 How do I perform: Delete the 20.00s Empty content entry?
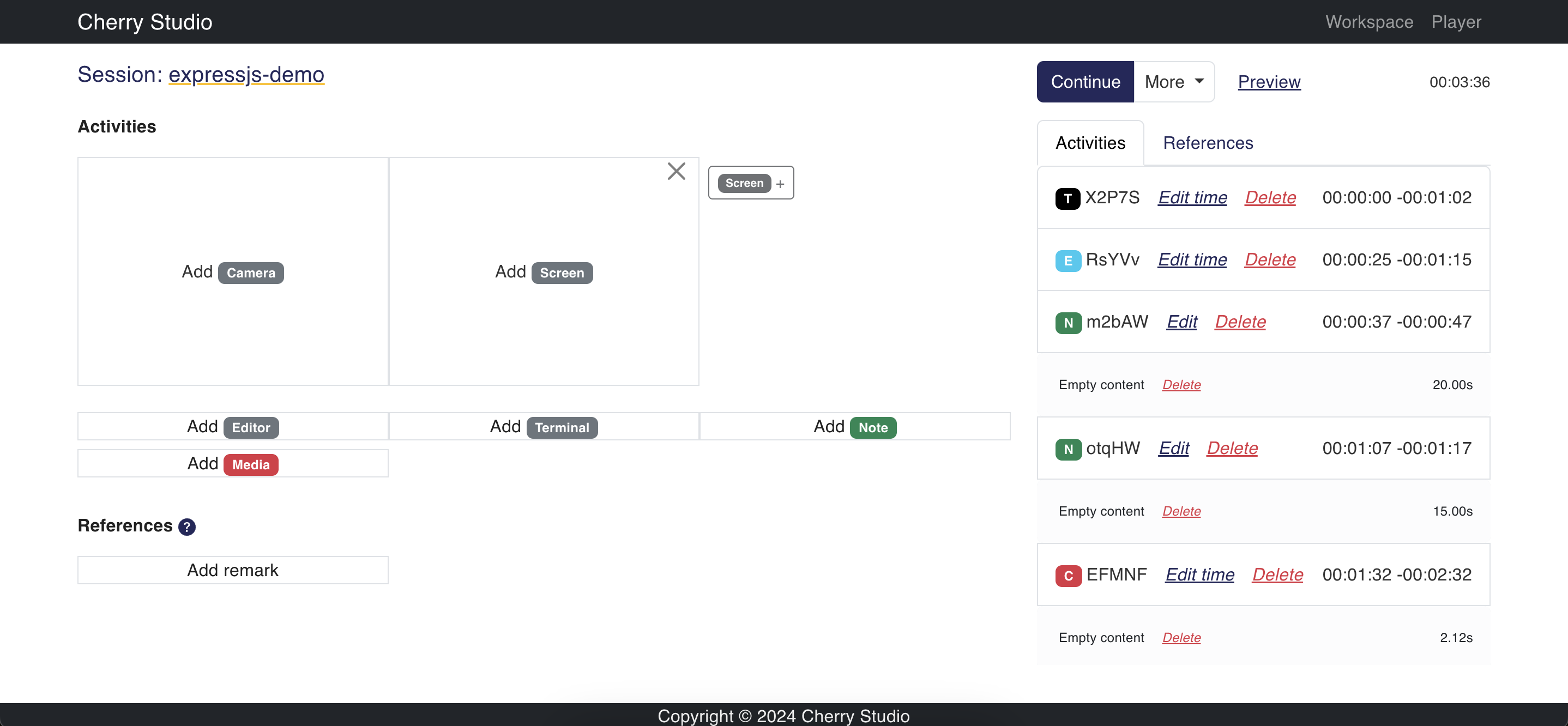click(x=1181, y=385)
